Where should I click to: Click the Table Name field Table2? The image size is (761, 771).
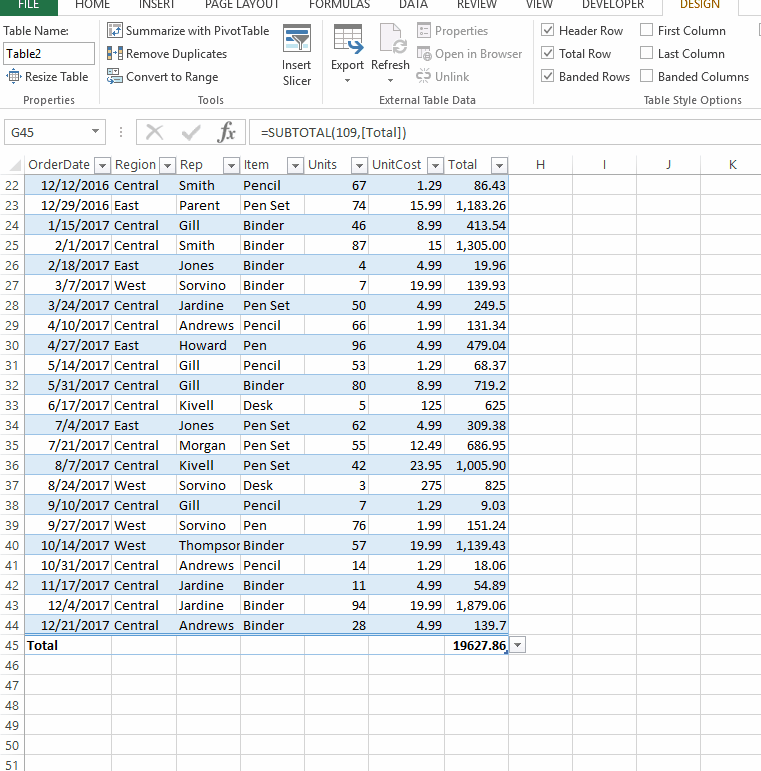(x=49, y=53)
